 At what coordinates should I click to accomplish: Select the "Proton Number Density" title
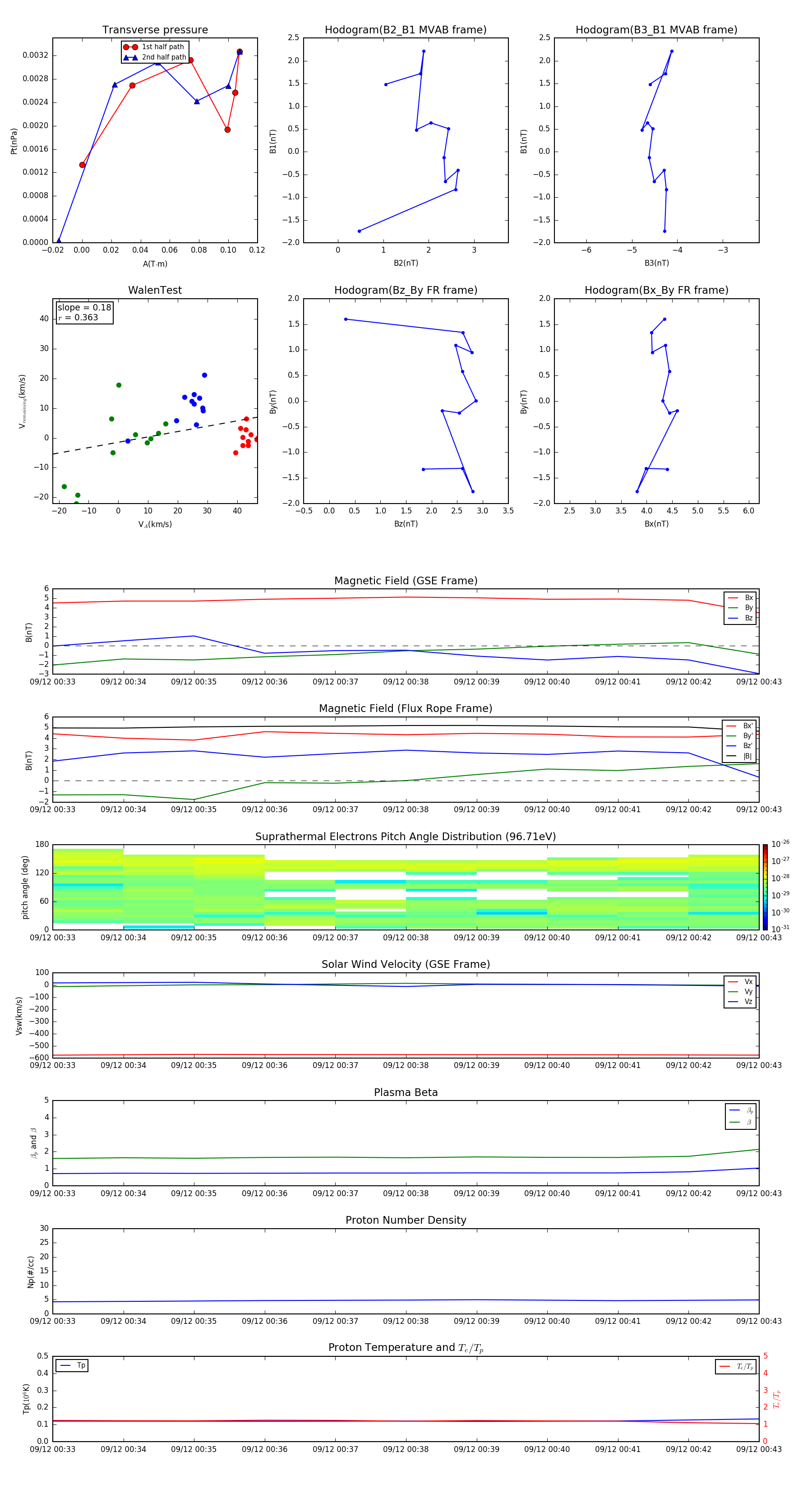point(406,1220)
